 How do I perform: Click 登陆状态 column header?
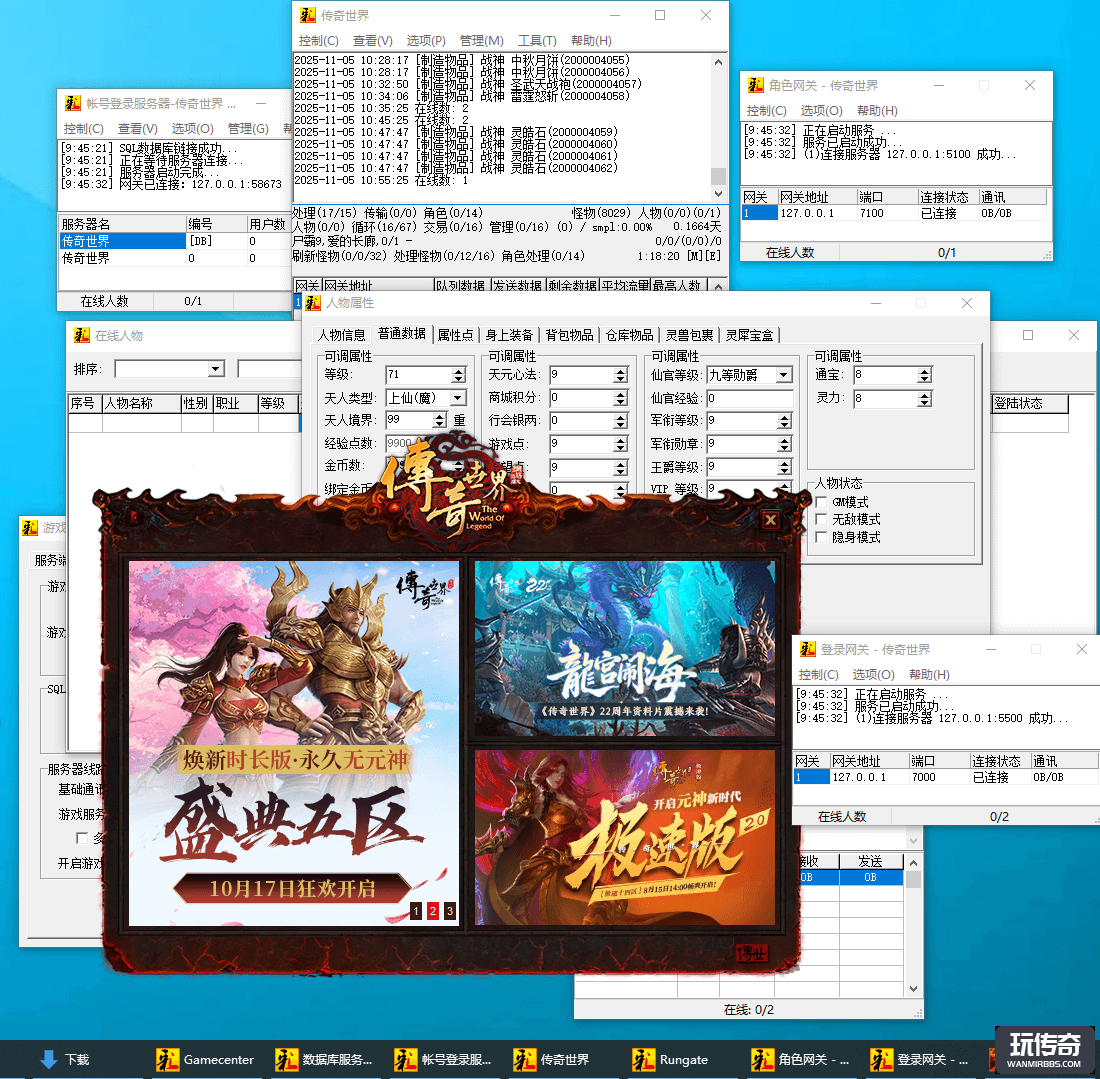(x=1030, y=403)
